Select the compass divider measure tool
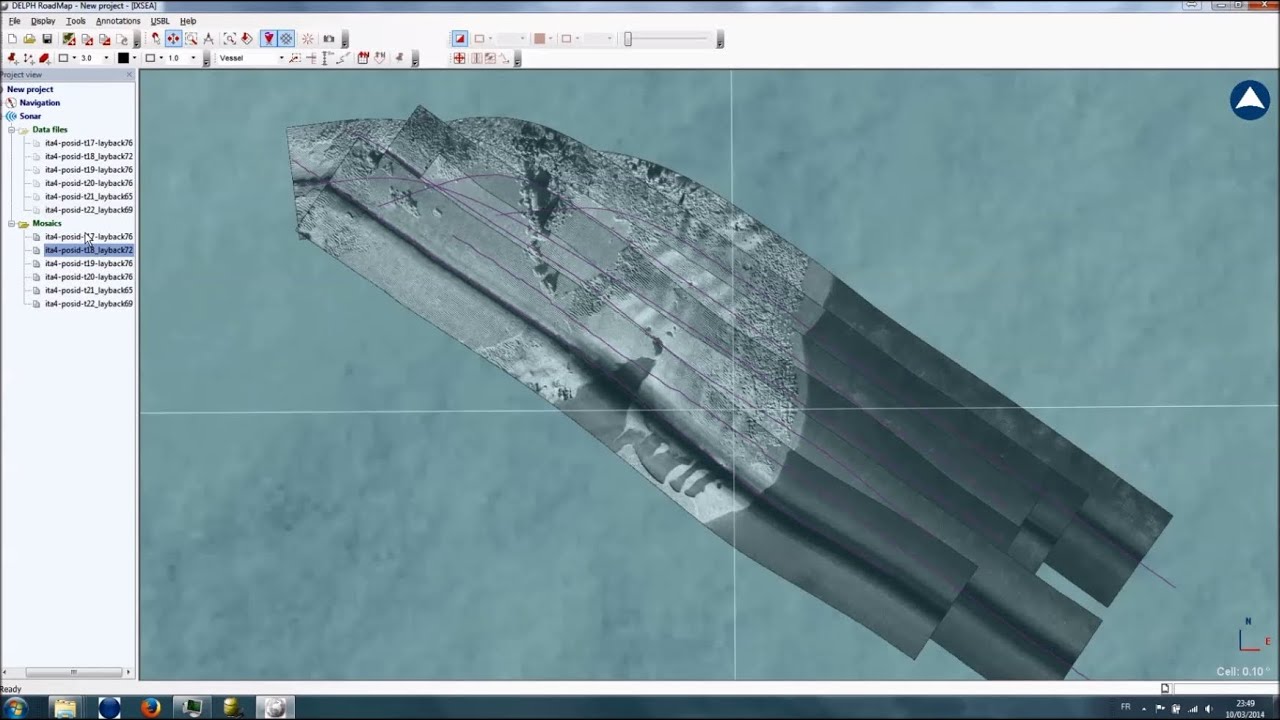 (208, 39)
